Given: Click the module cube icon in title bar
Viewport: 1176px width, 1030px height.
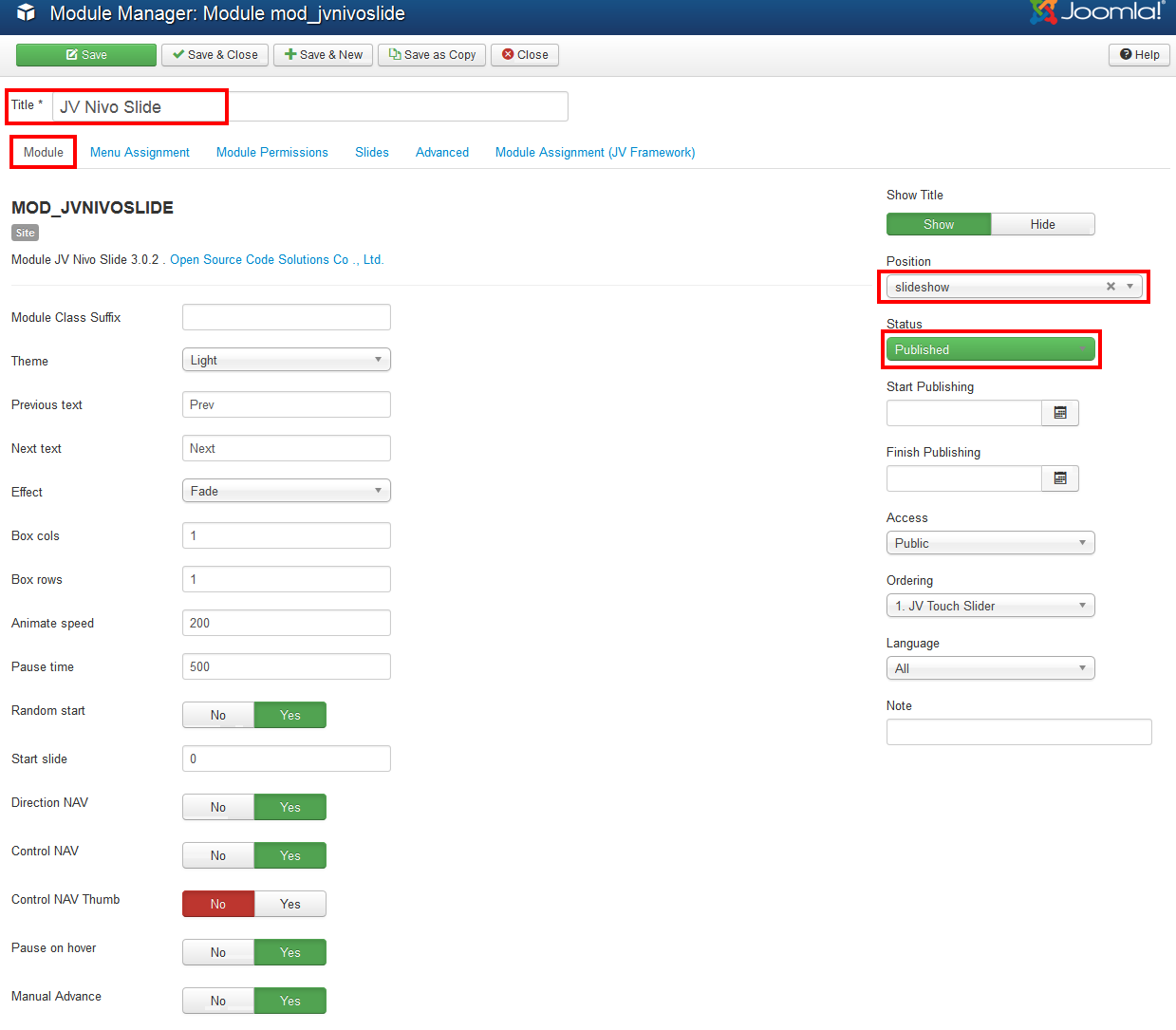Looking at the screenshot, I should pyautogui.click(x=27, y=13).
